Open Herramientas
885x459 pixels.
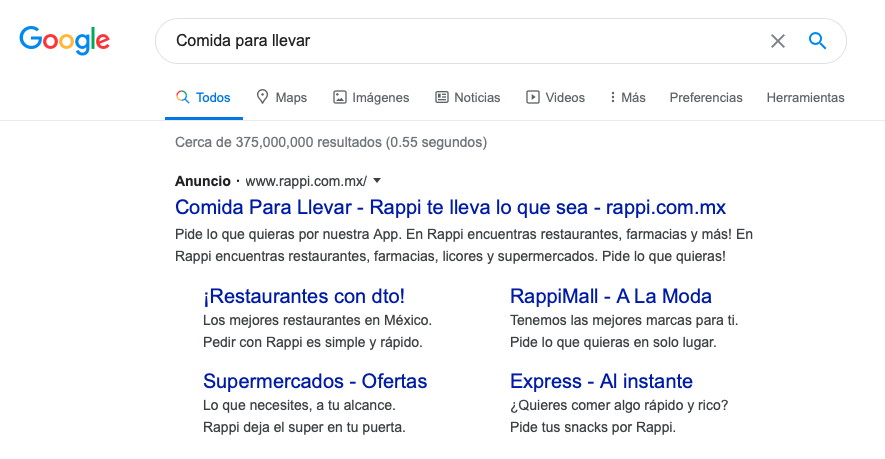805,97
